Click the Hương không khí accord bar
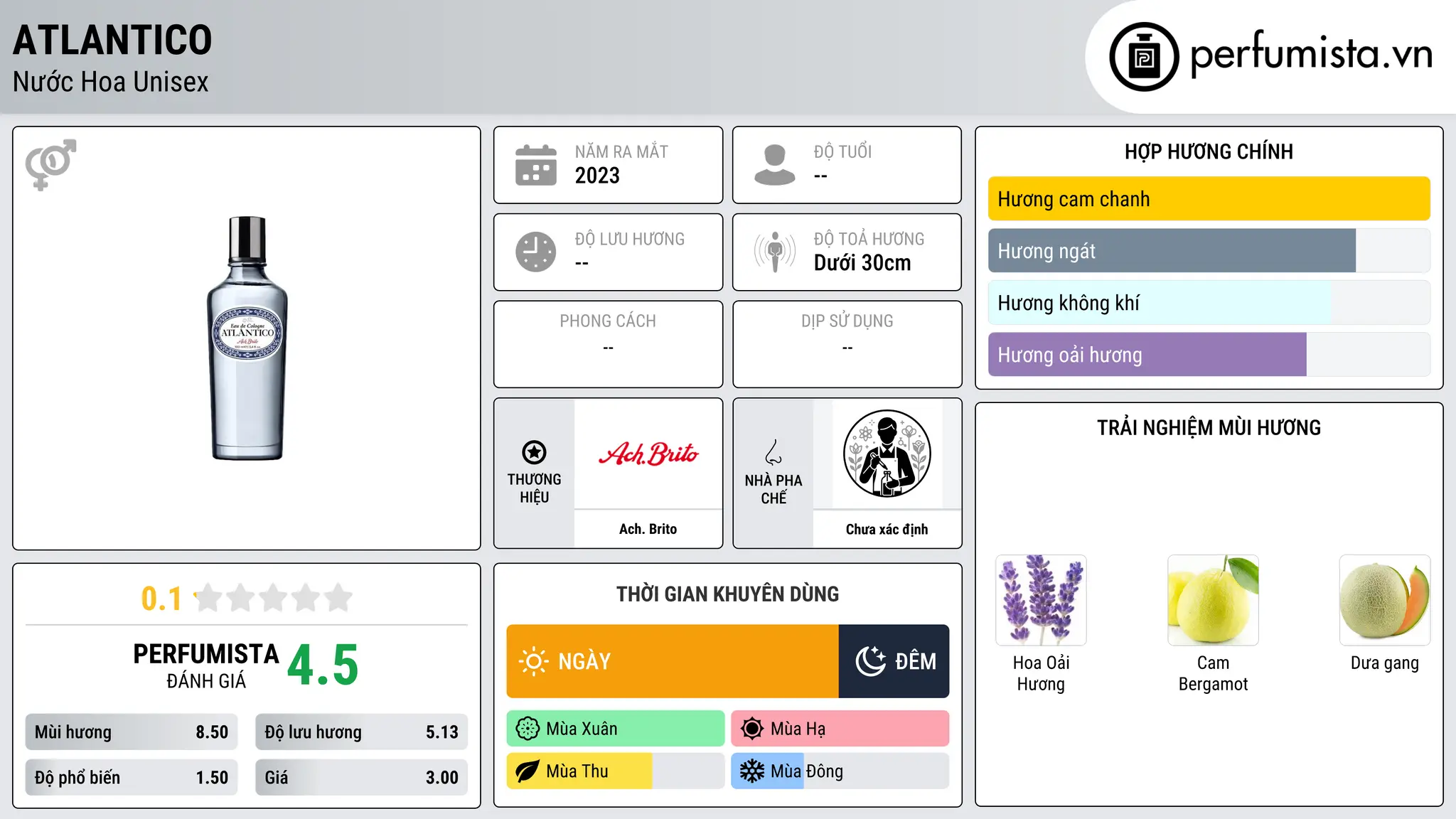 click(1209, 303)
